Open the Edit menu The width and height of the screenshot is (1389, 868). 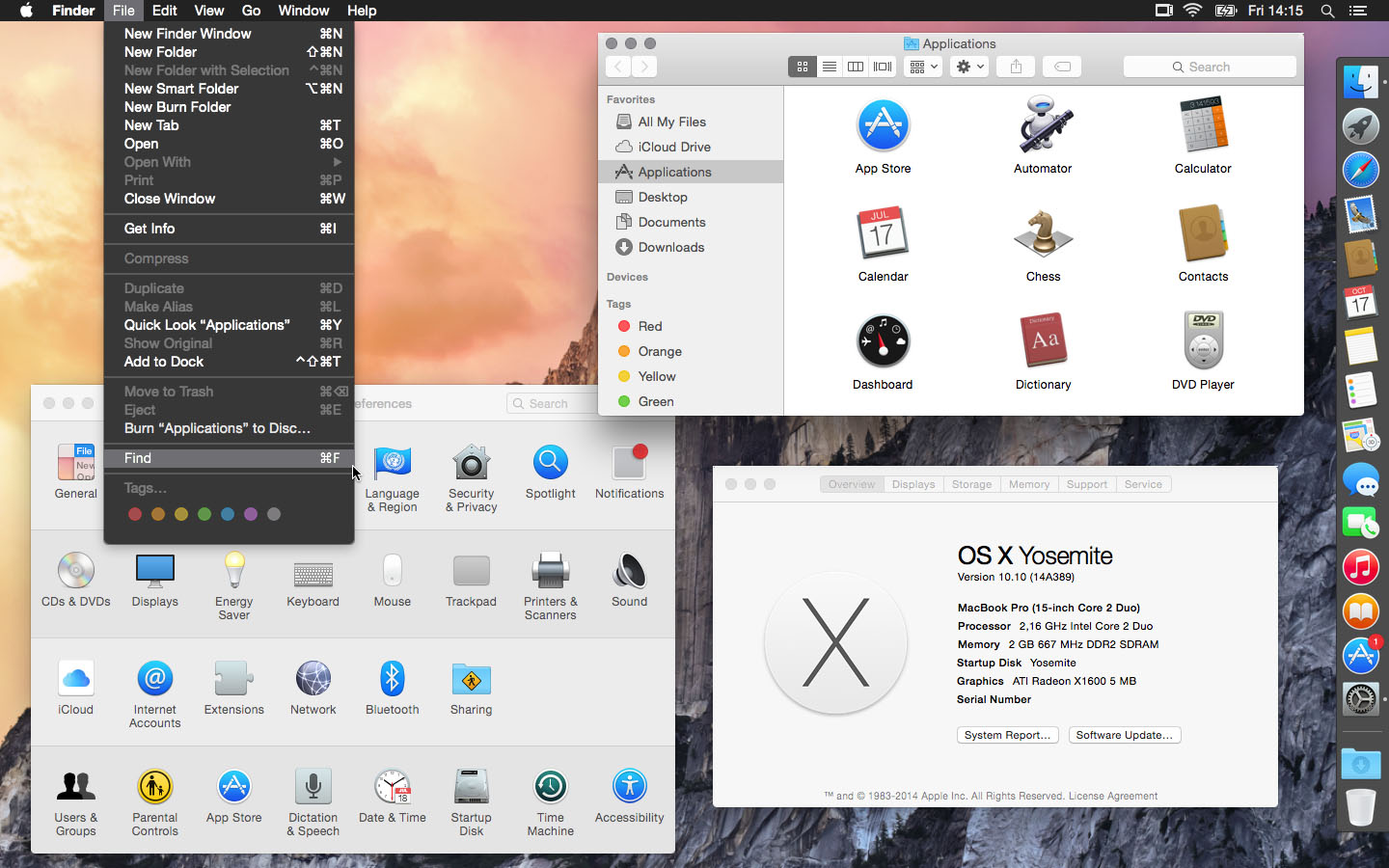165,11
